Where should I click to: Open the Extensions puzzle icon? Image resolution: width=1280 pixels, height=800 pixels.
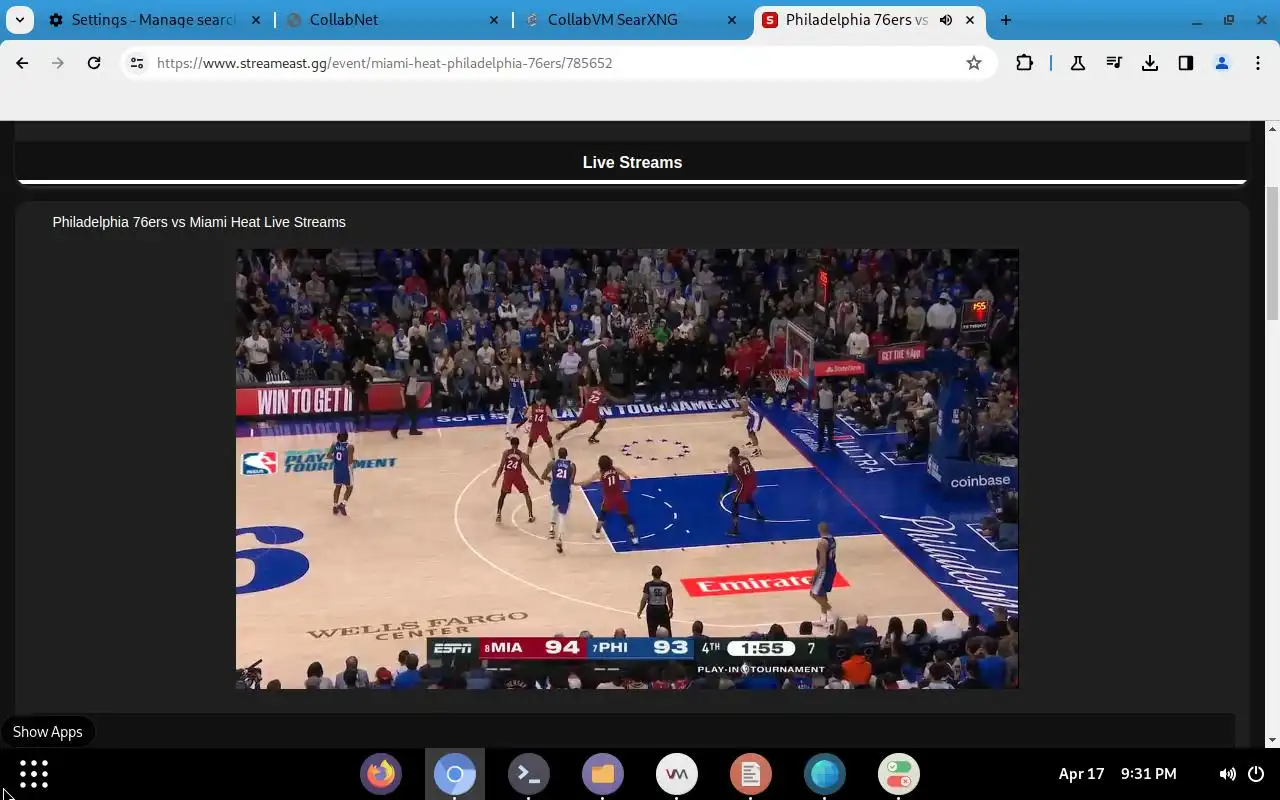tap(1024, 63)
